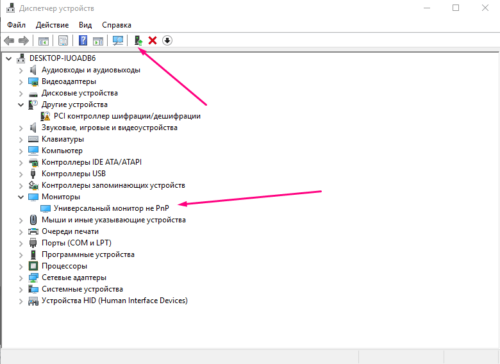Open the Properties toolbar icon
Viewport: 500px width, 364px height.
click(x=63, y=41)
